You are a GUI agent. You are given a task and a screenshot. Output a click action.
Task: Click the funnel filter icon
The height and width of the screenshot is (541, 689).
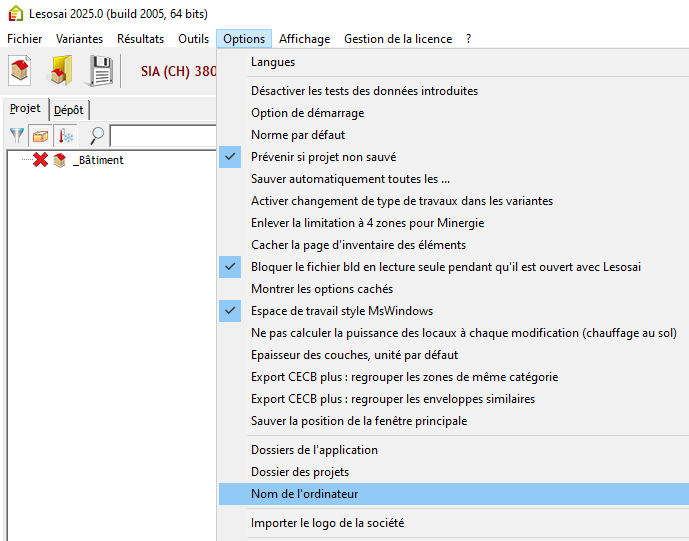pyautogui.click(x=18, y=135)
